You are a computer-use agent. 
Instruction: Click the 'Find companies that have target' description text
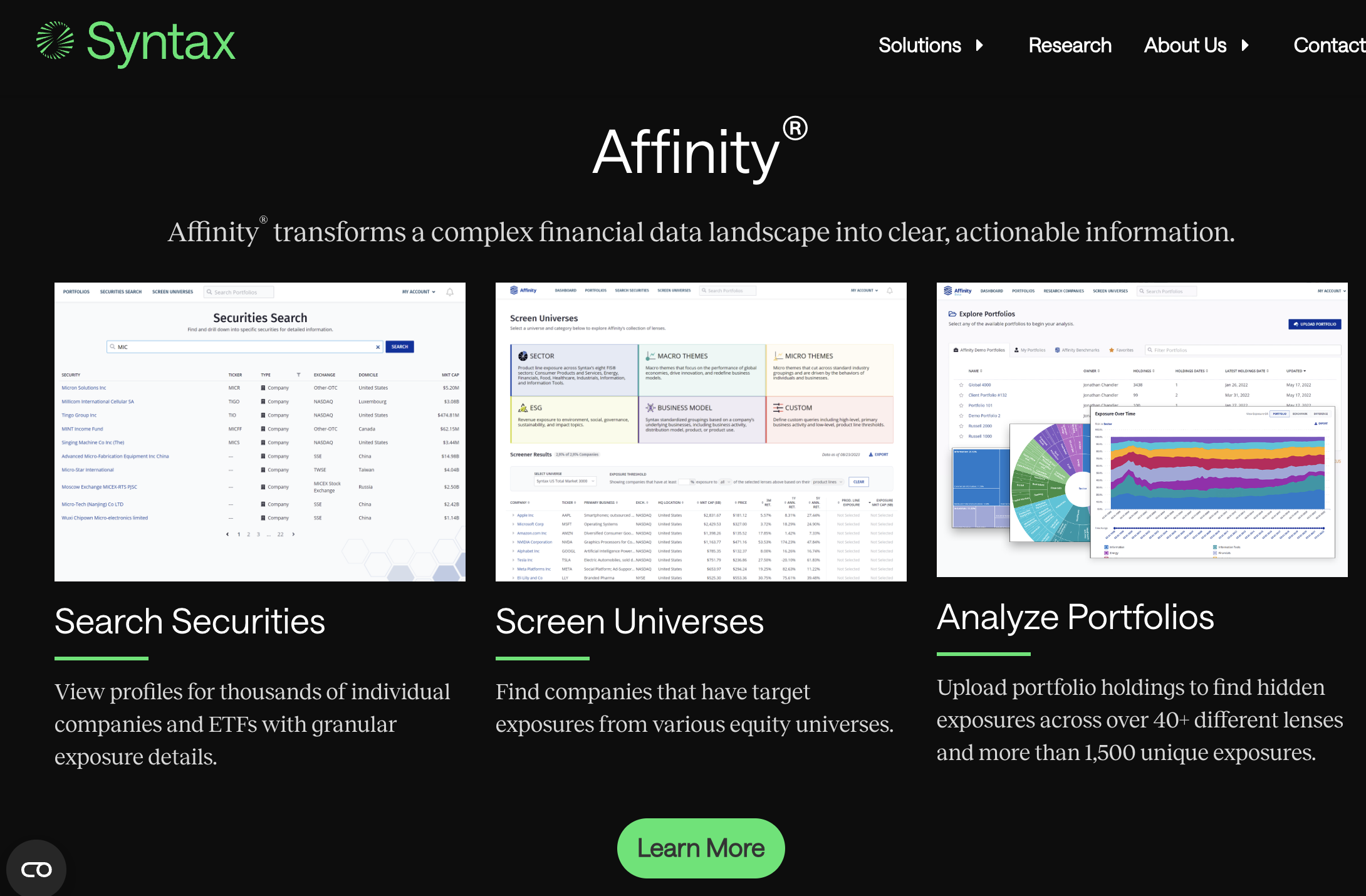click(x=694, y=708)
